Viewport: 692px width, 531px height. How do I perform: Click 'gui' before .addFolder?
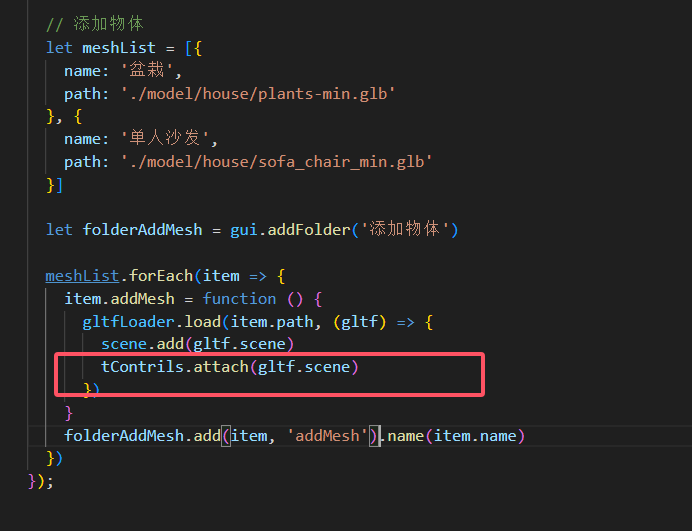[244, 230]
